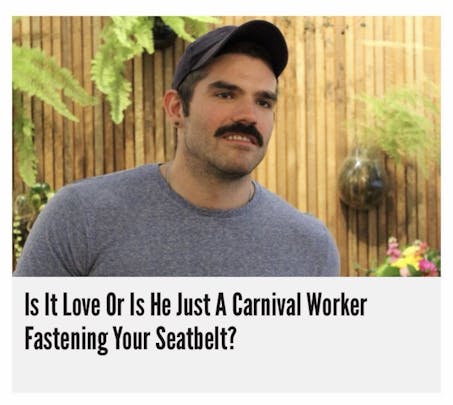453x405 pixels.
Task: Click the word "Fastening" in the headline
Action: coord(66,339)
